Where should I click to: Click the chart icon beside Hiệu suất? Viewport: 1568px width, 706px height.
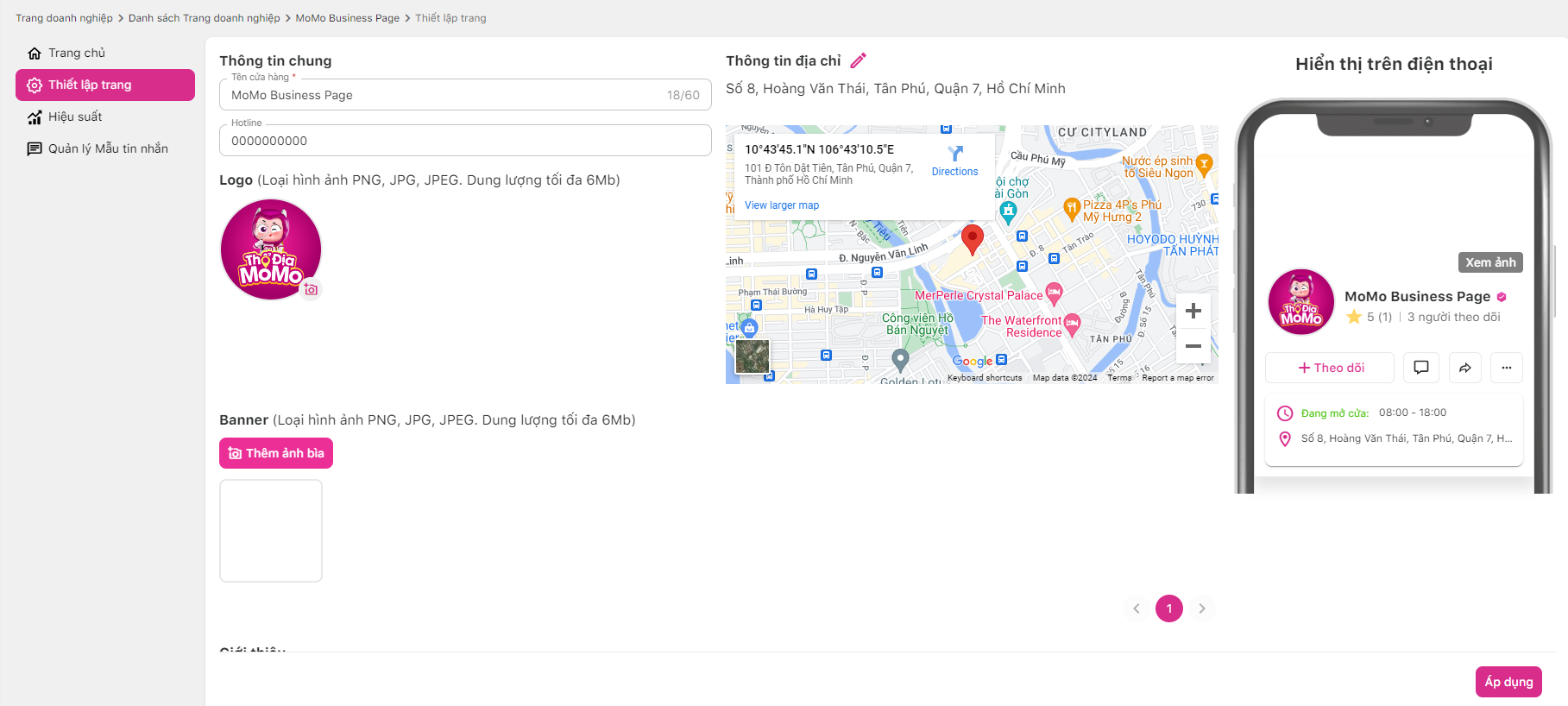point(35,117)
